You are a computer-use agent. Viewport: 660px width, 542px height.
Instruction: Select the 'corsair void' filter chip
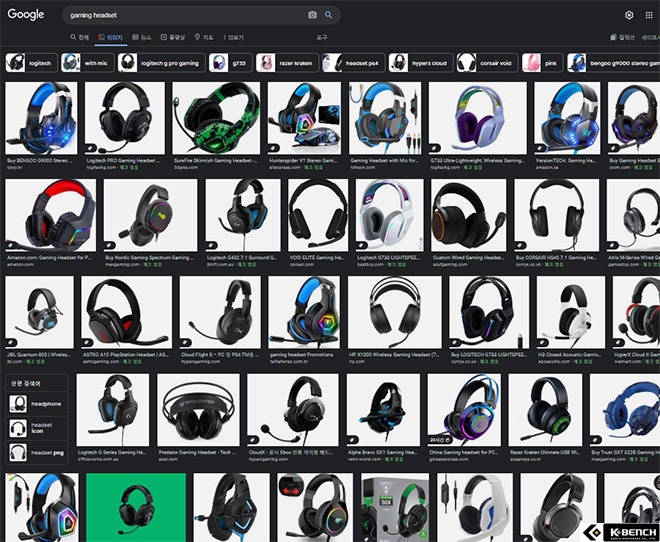(487, 63)
